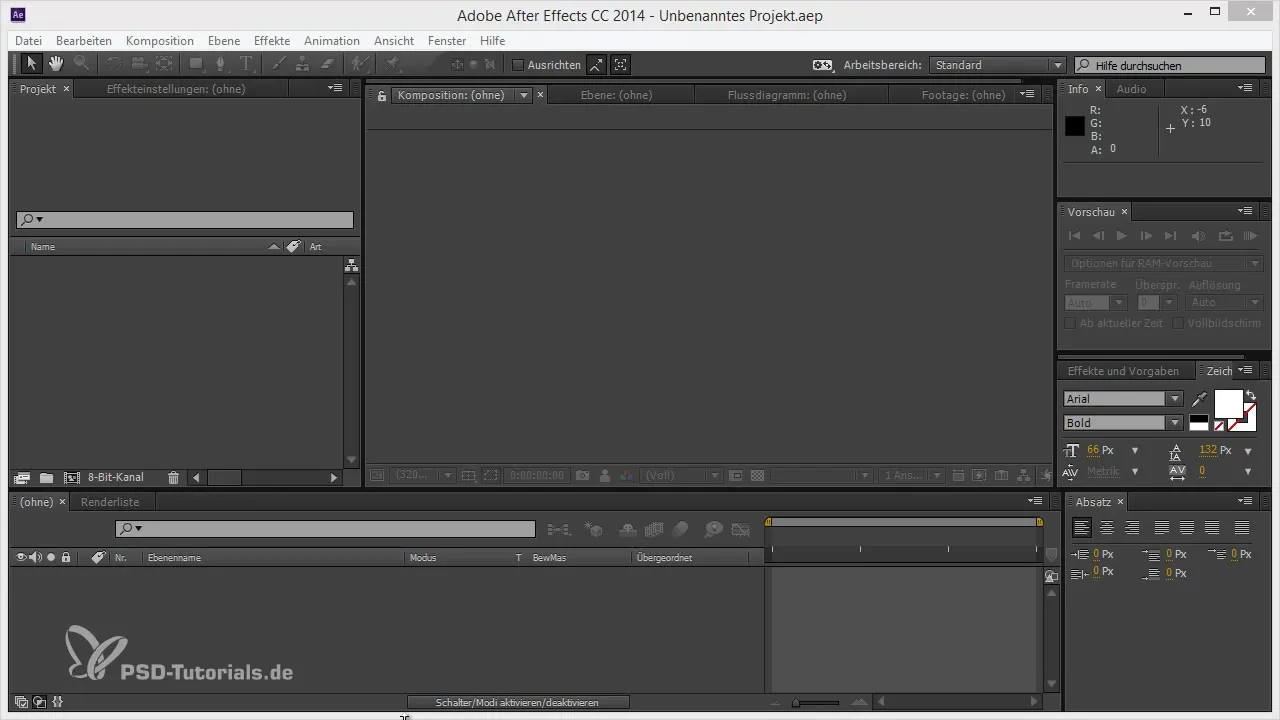1280x720 pixels.
Task: Switch to the Effekte und Vorgaben tab
Action: tap(1123, 371)
